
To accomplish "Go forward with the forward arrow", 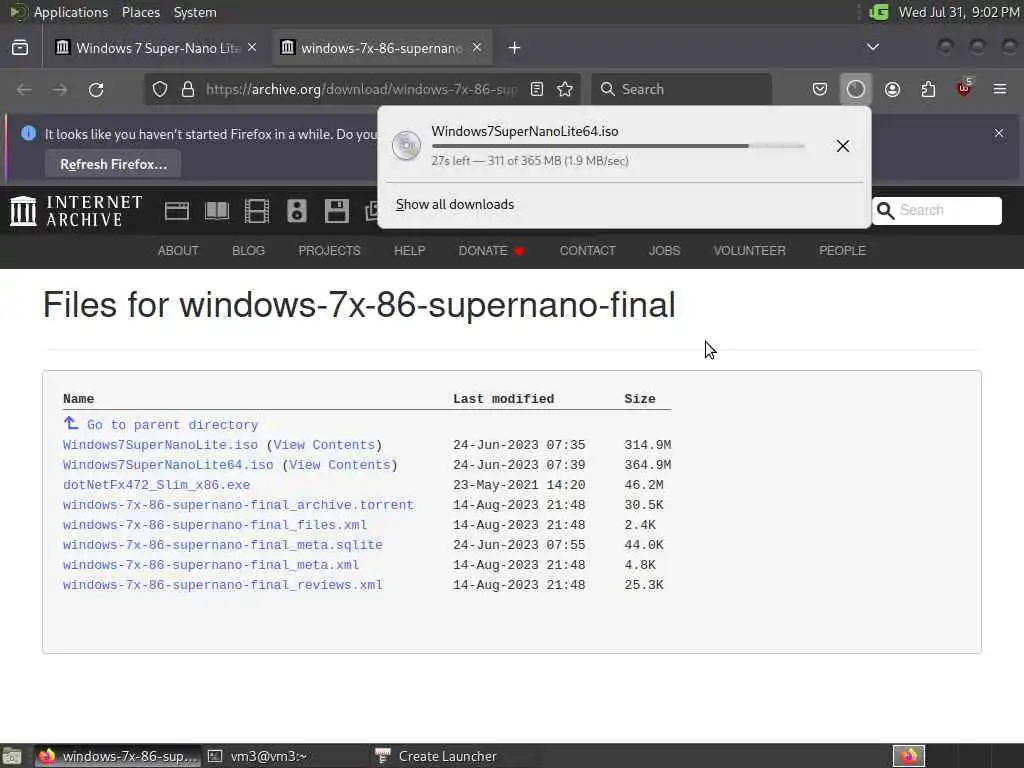I will click(x=60, y=89).
